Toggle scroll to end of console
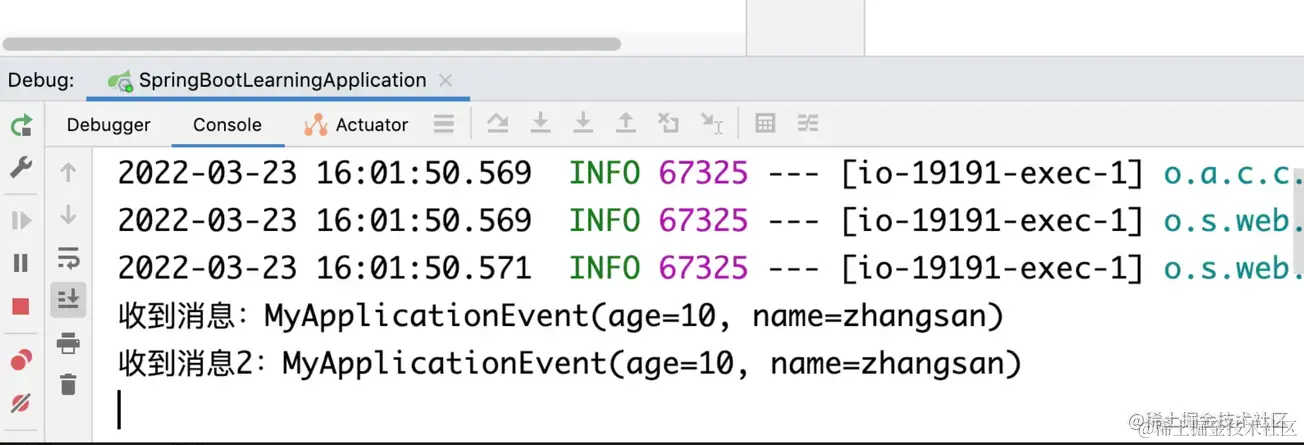The image size is (1304, 445). (x=68, y=299)
